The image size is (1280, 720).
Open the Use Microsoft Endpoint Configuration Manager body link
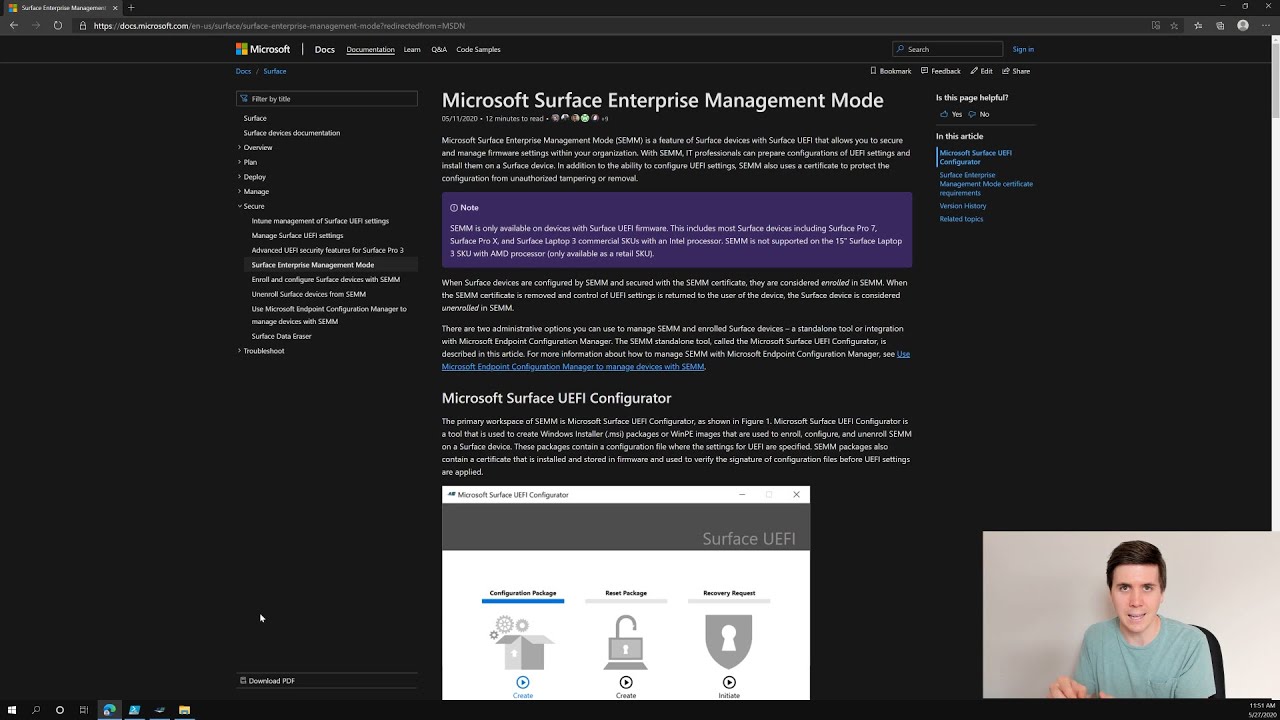tap(676, 360)
